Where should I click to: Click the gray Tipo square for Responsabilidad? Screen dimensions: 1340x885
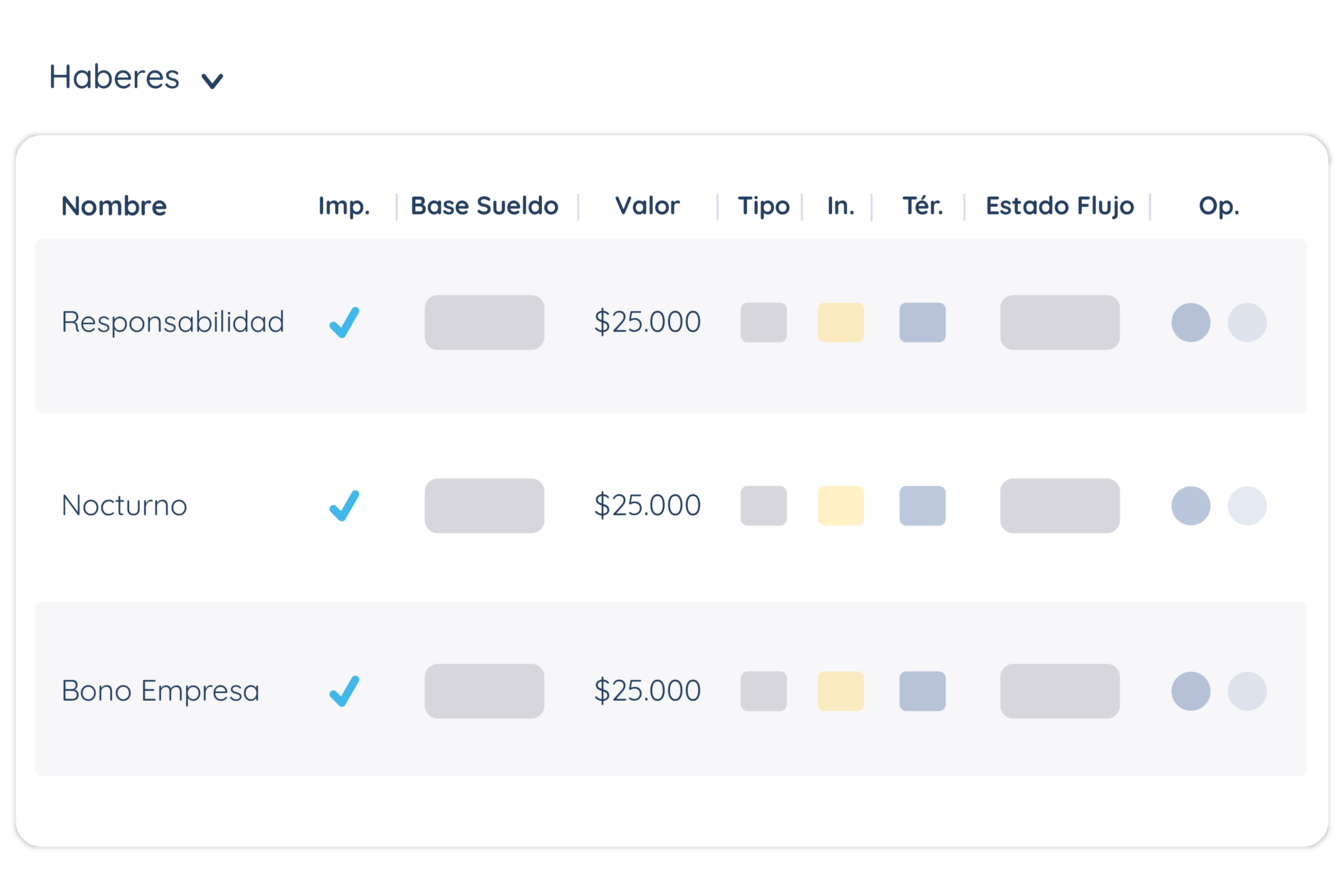[x=764, y=323]
